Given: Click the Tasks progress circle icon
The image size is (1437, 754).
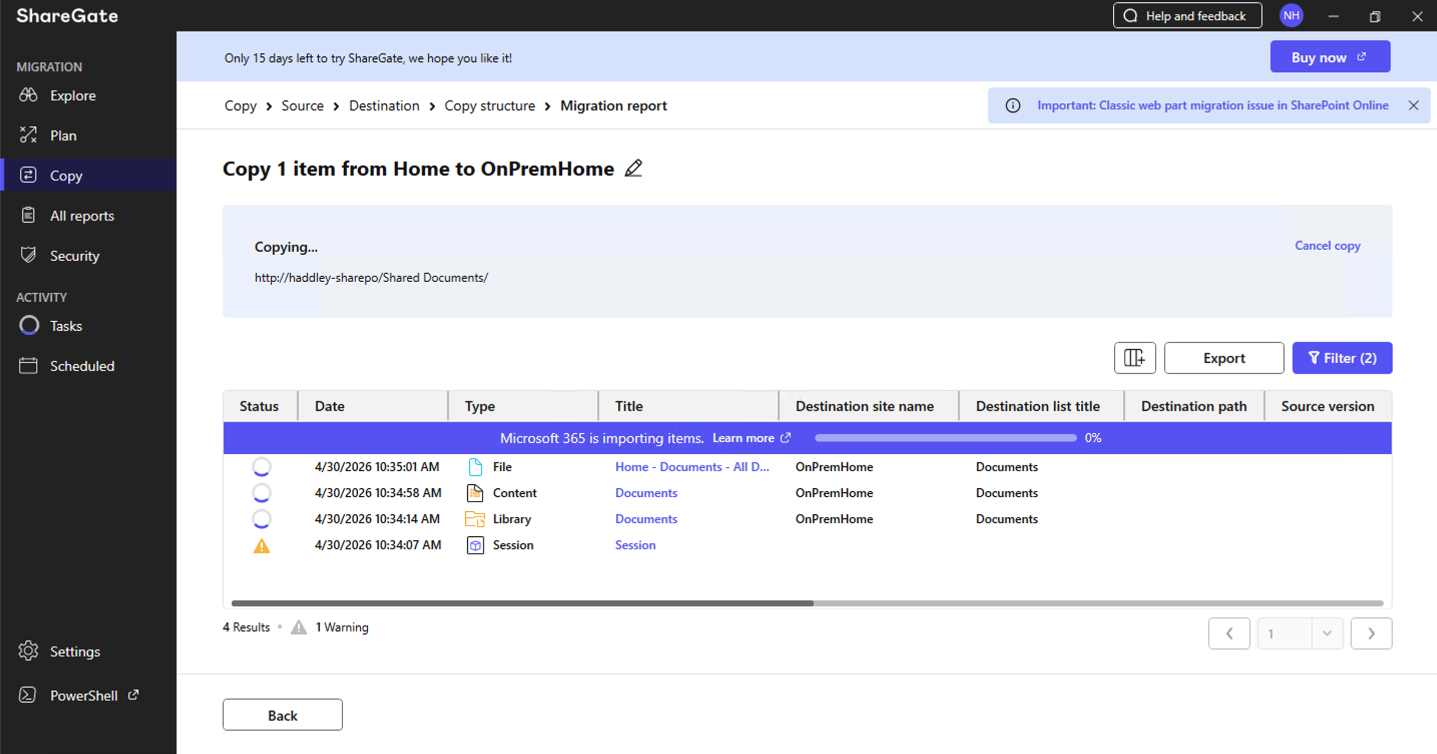Looking at the screenshot, I should (x=29, y=325).
